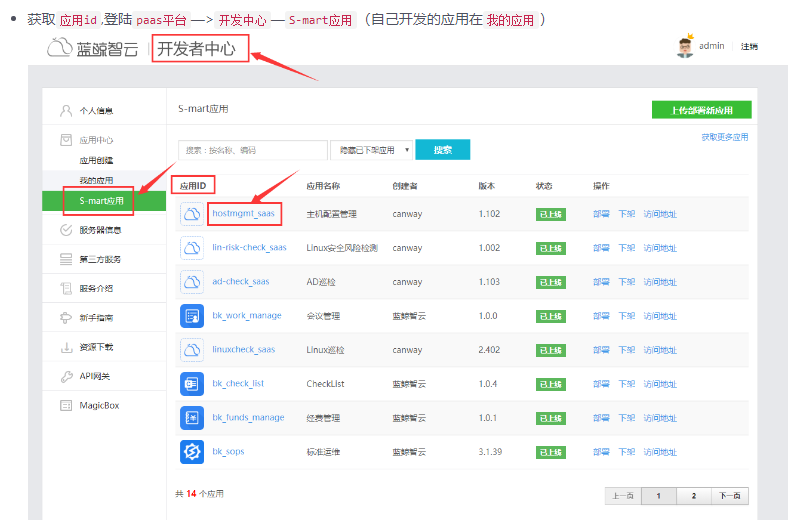Image resolution: width=790 pixels, height=530 pixels.
Task: Go to page 2 of app list
Action: (693, 496)
